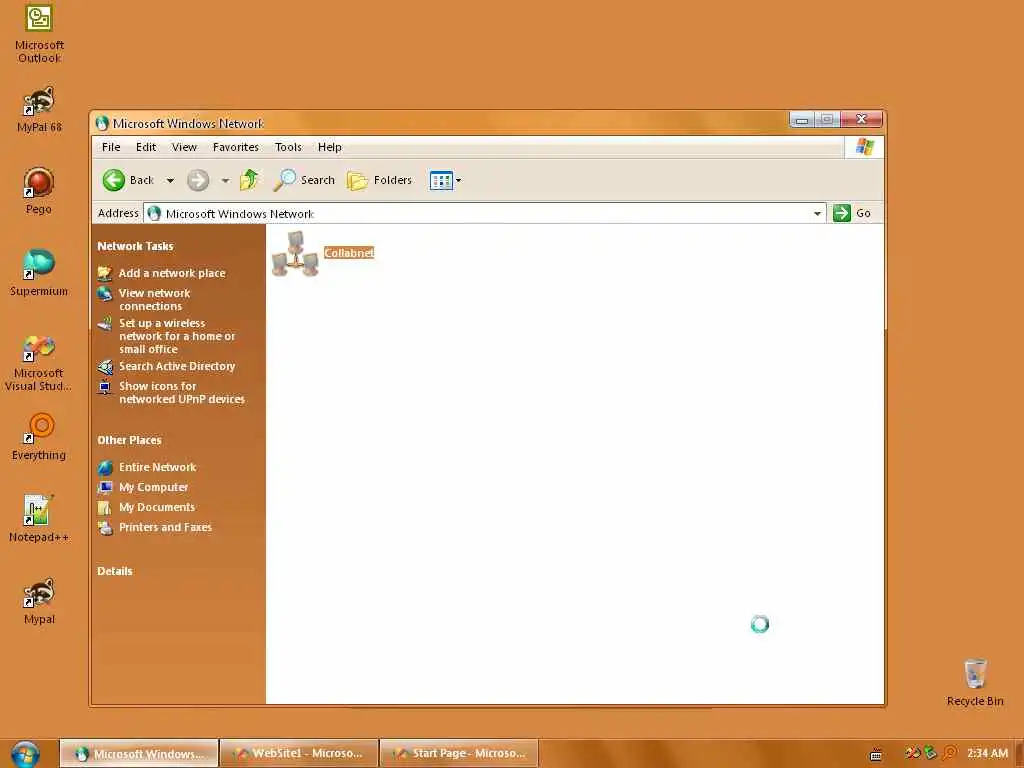Open the View menu
This screenshot has width=1024, height=768.
[184, 147]
